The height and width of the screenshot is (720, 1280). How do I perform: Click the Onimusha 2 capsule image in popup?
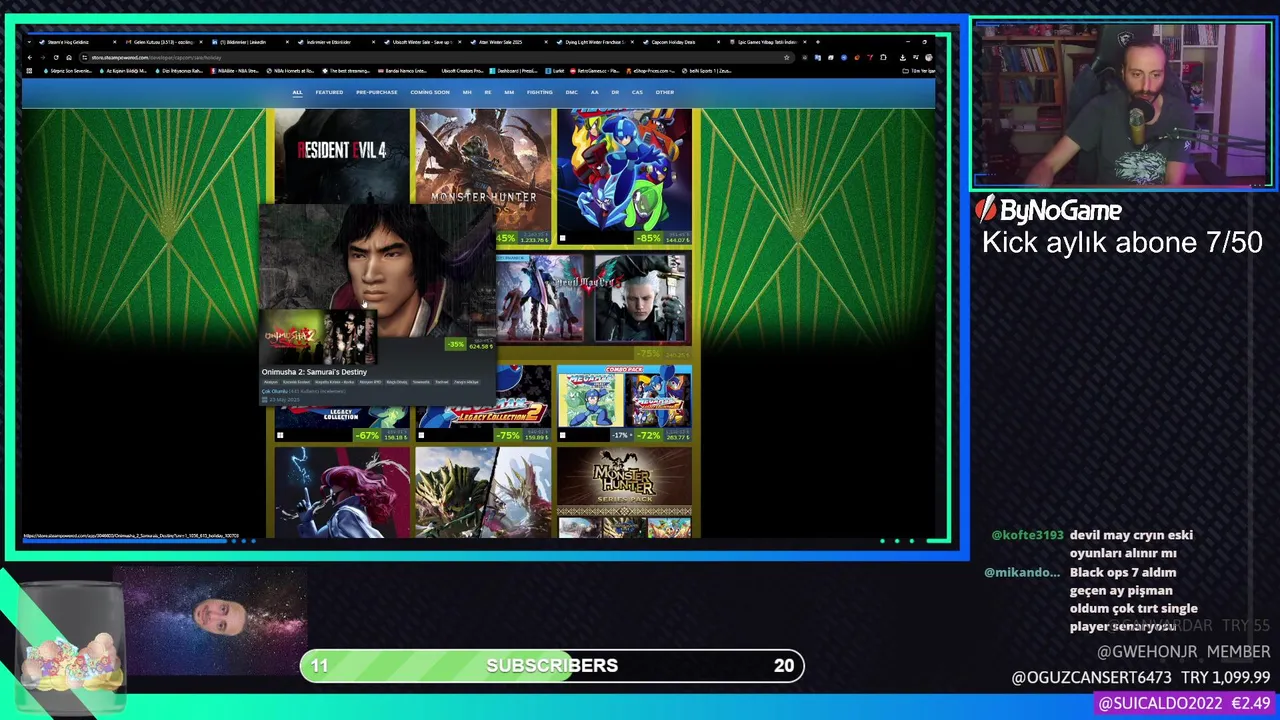319,338
